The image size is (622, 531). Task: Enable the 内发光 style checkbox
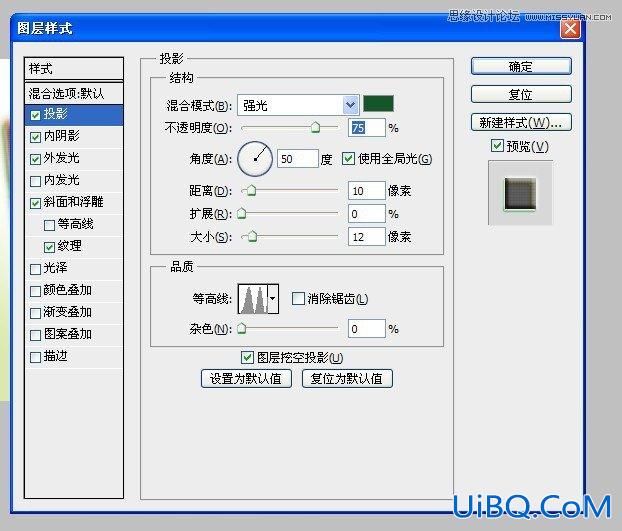point(35,181)
